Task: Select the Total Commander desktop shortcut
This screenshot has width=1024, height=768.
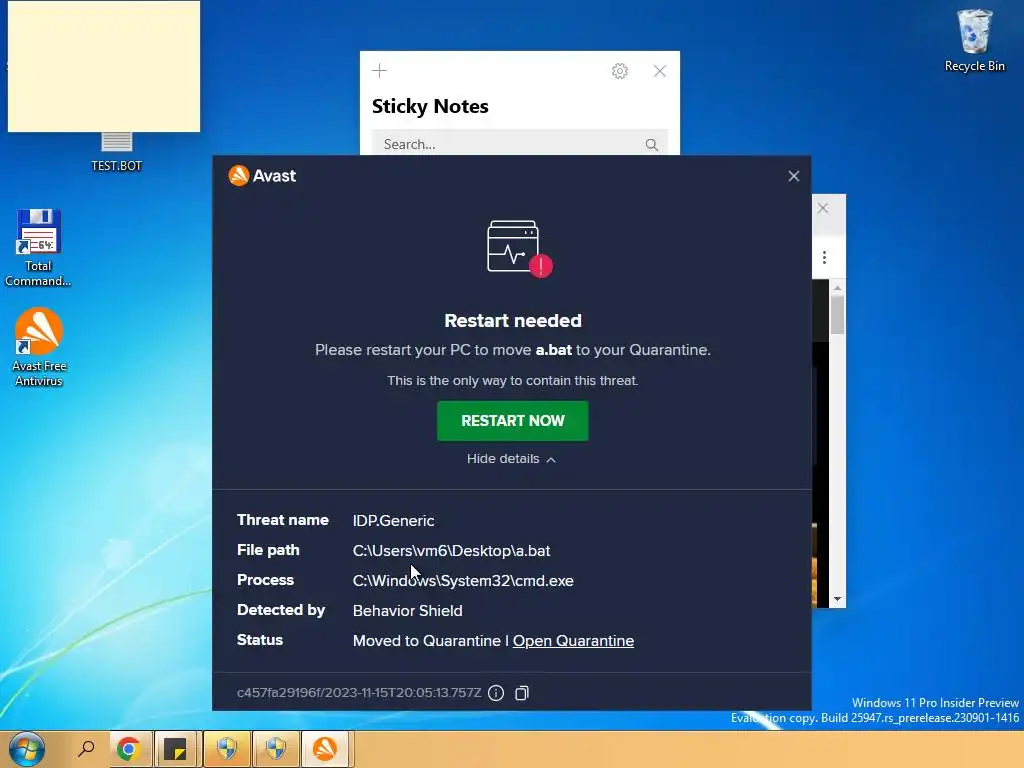Action: coord(39,248)
